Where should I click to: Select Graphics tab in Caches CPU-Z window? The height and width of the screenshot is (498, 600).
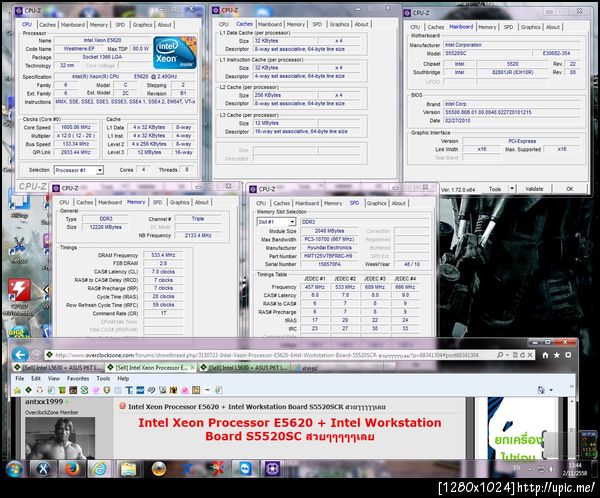pyautogui.click(x=339, y=24)
